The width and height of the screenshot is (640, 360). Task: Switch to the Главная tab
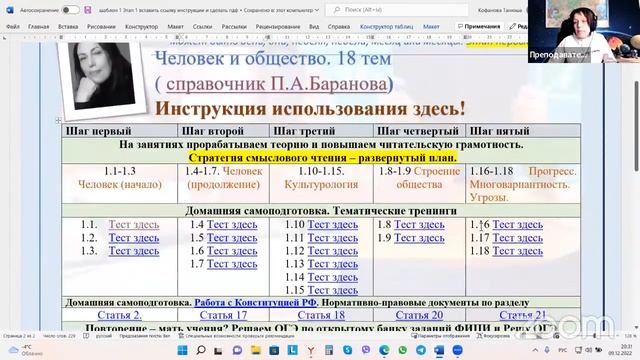[x=38, y=27]
